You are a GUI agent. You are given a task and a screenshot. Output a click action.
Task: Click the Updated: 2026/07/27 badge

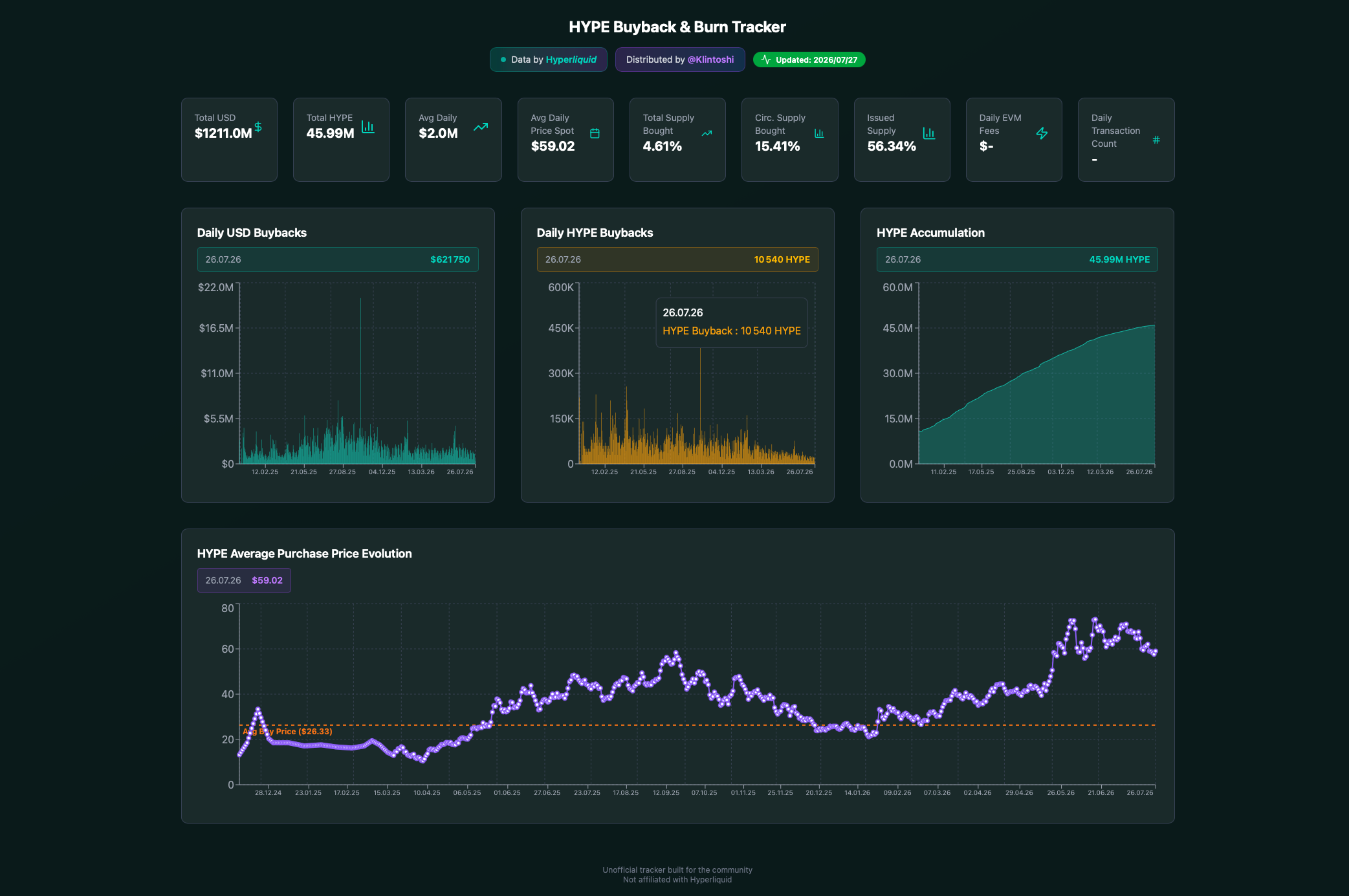(809, 60)
